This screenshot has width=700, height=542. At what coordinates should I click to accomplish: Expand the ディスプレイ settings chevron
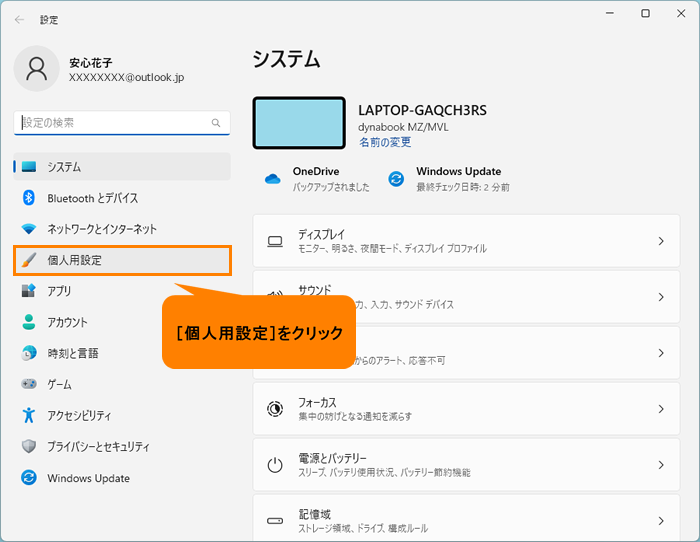pos(660,241)
